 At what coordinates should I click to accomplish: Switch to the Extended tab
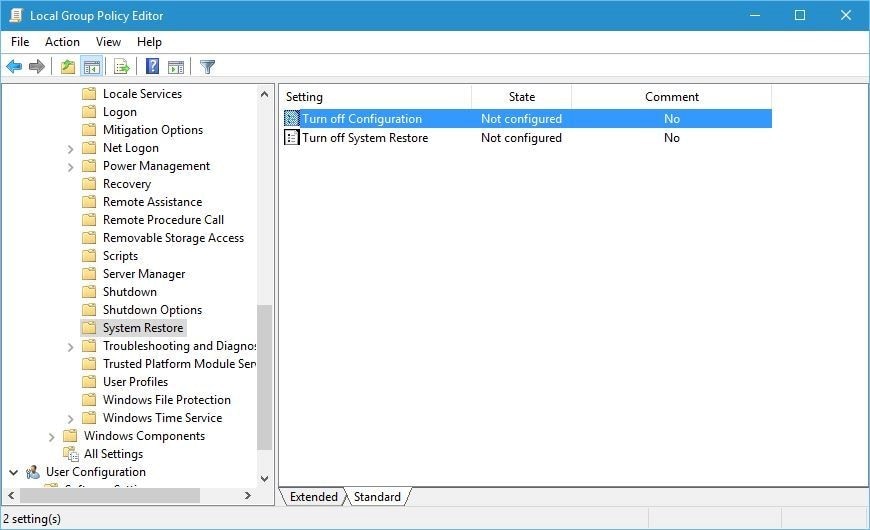tap(313, 497)
